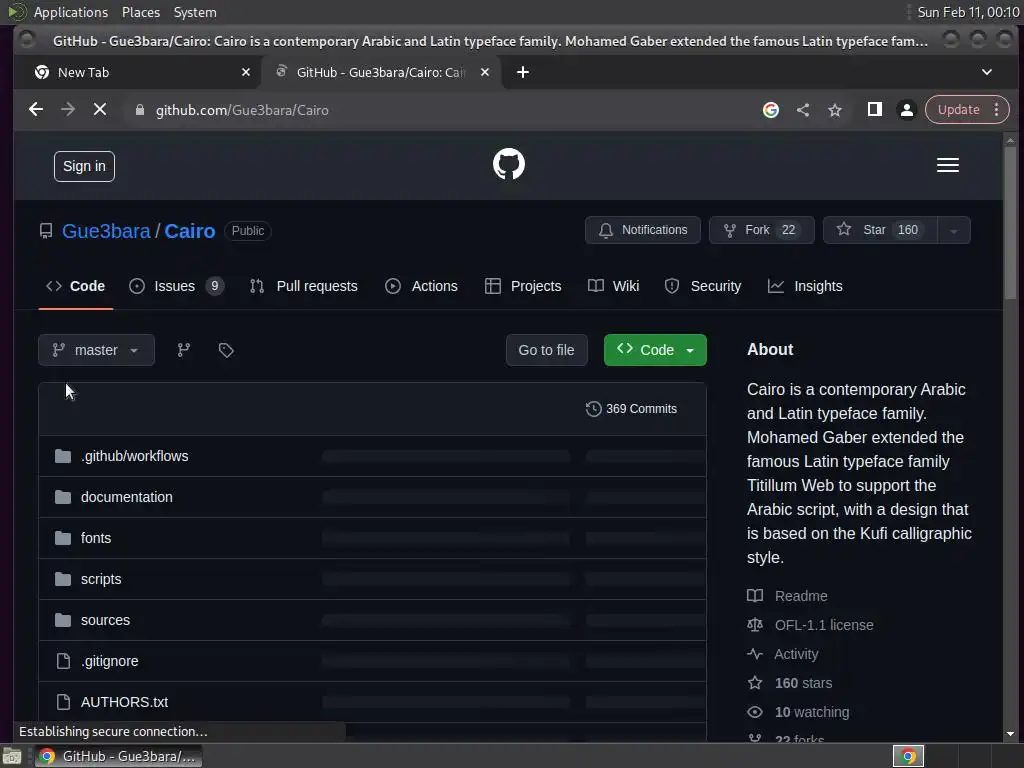Click the show desktop icon in taskbar
The width and height of the screenshot is (1024, 768).
click(x=12, y=756)
